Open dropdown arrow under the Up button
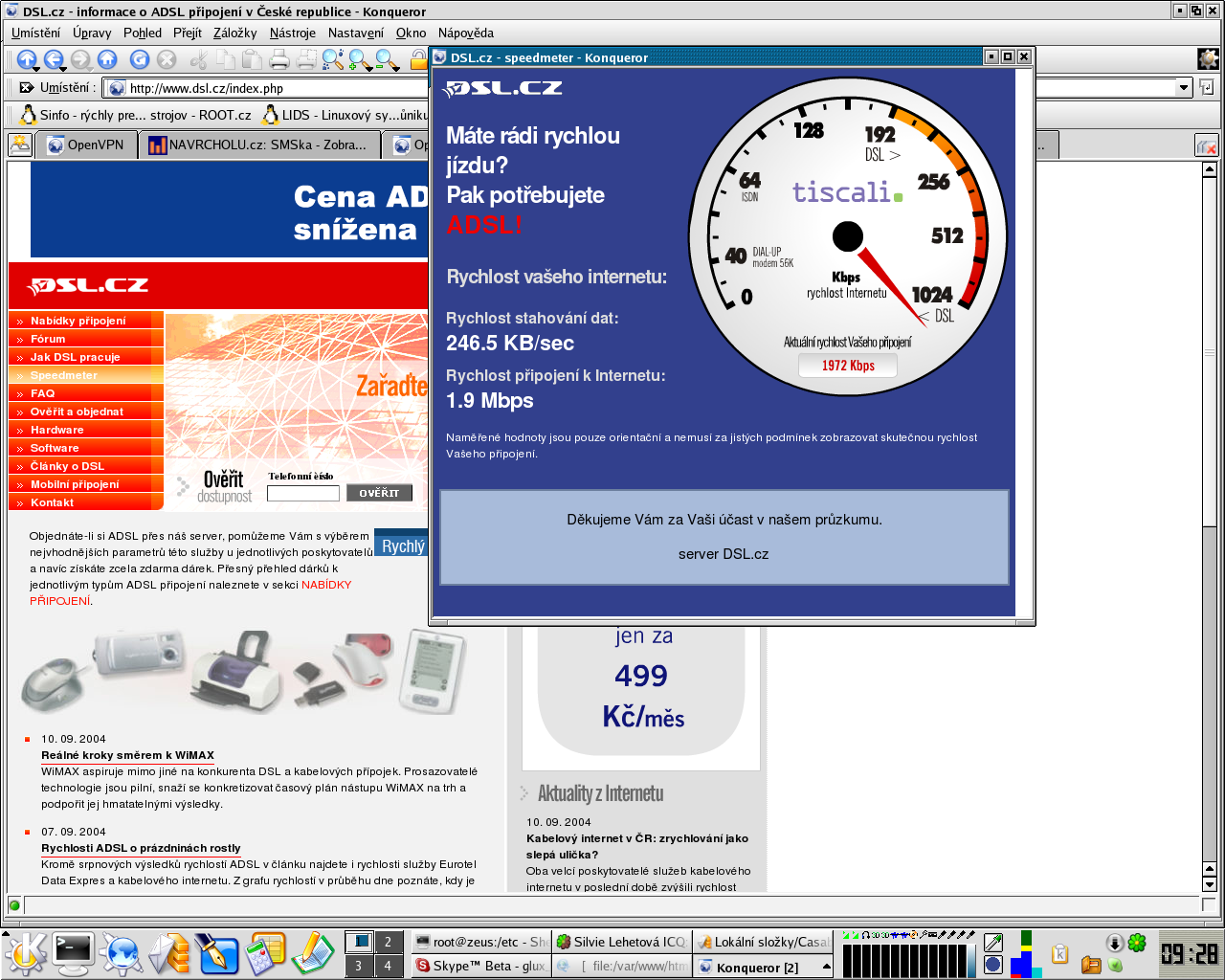Screen dimensions: 1225x980 click(x=34, y=69)
